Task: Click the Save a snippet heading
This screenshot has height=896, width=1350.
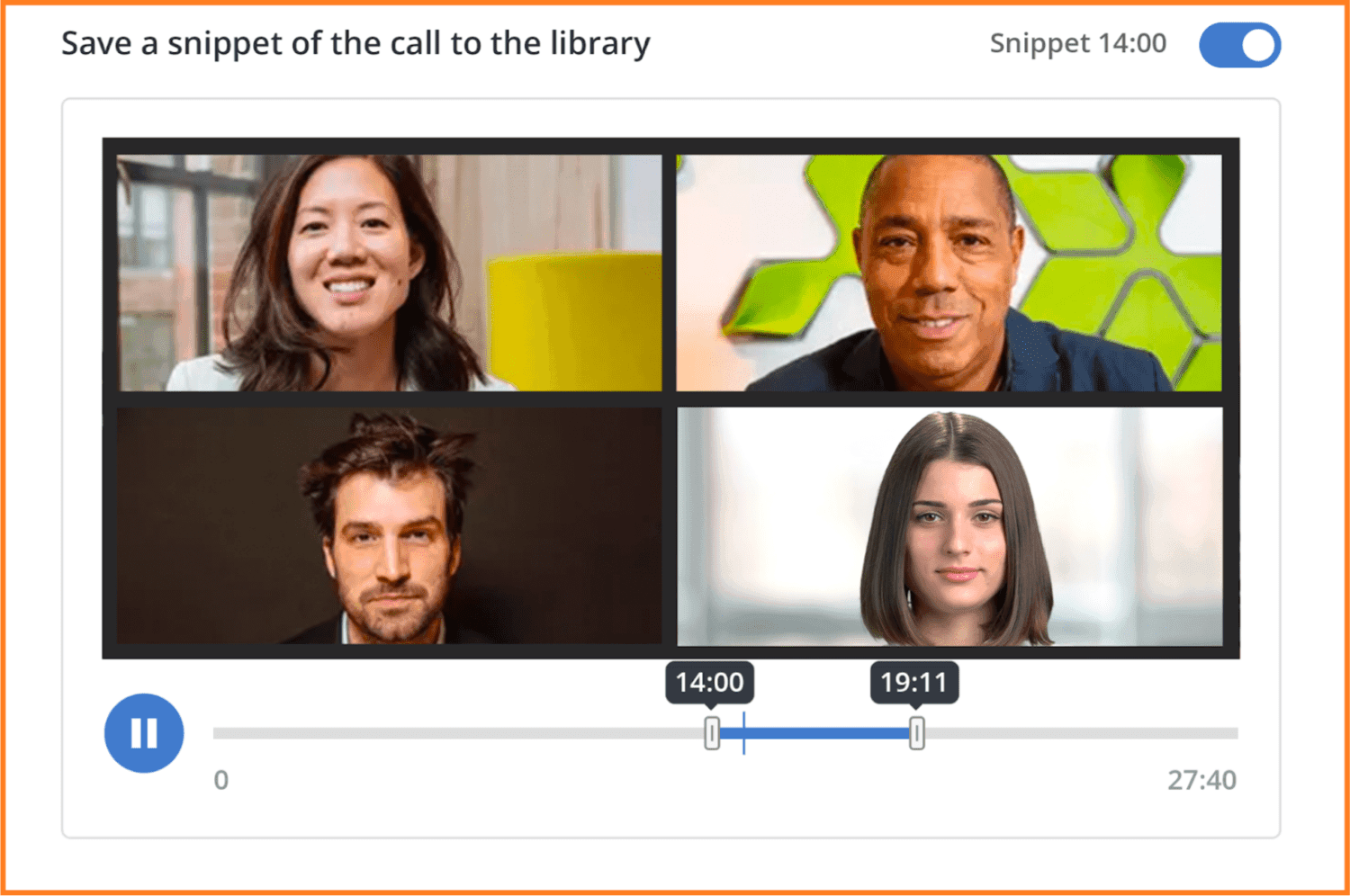Action: coord(355,43)
